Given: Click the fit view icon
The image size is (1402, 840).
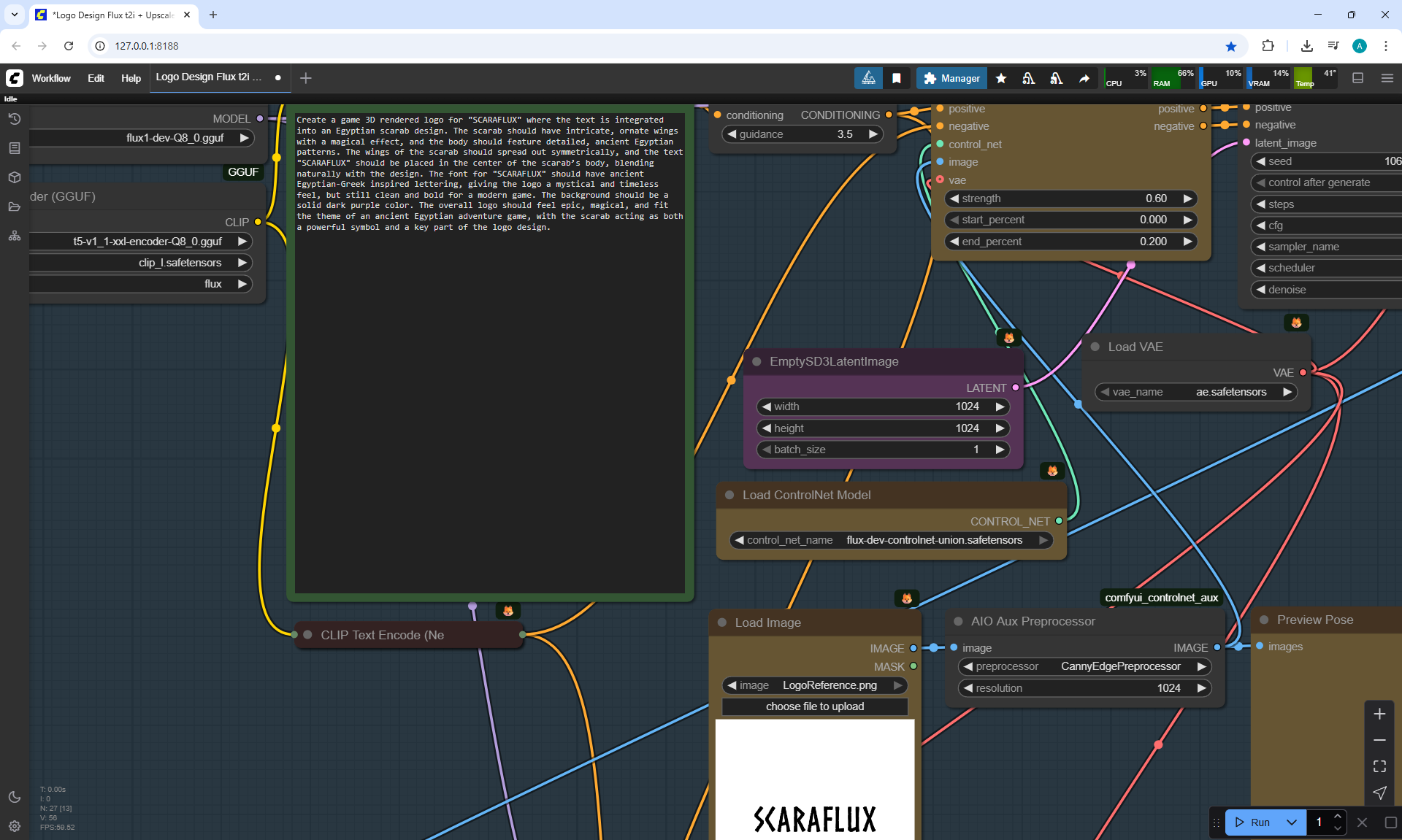Looking at the screenshot, I should pos(1379,766).
